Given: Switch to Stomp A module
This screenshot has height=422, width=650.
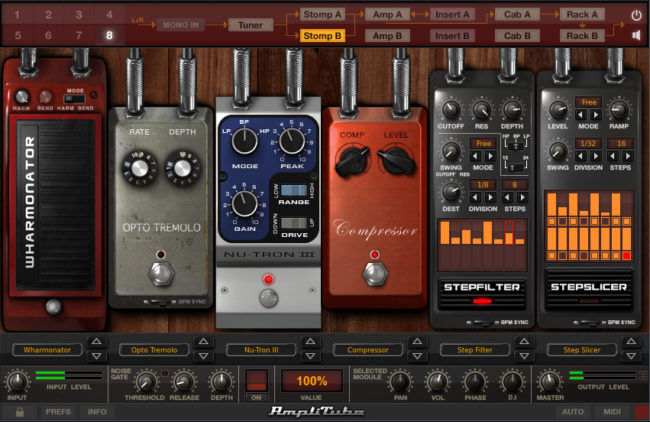Looking at the screenshot, I should point(322,15).
